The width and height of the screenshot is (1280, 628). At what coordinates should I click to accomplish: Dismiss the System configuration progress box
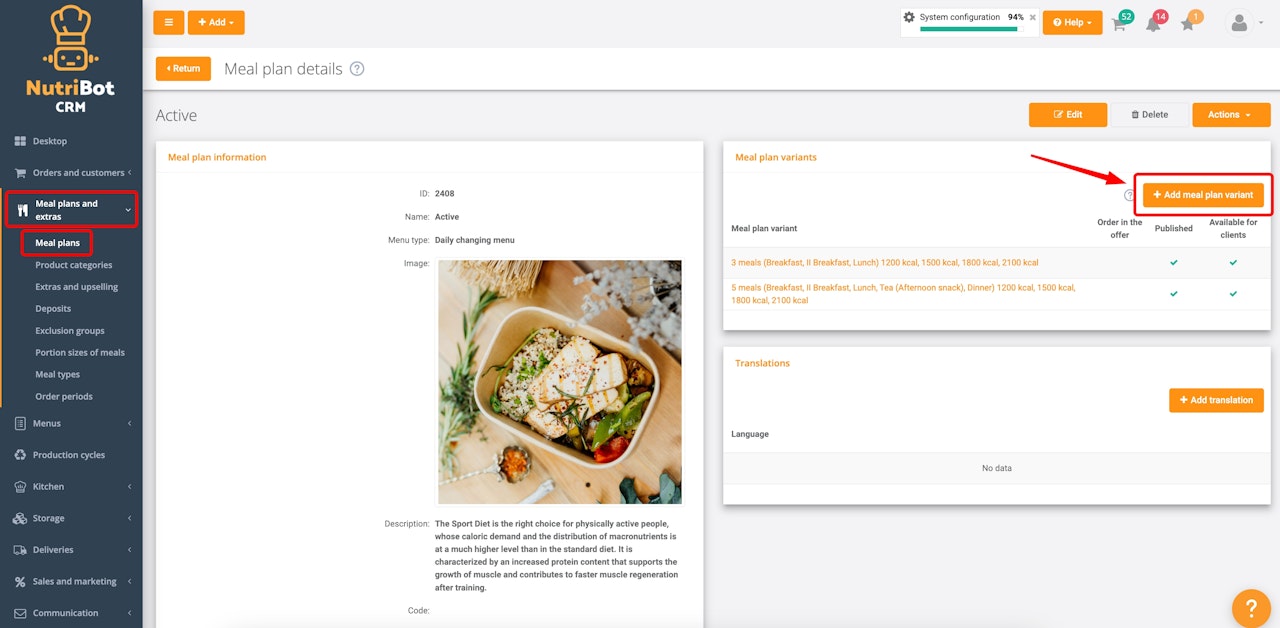(x=1033, y=17)
